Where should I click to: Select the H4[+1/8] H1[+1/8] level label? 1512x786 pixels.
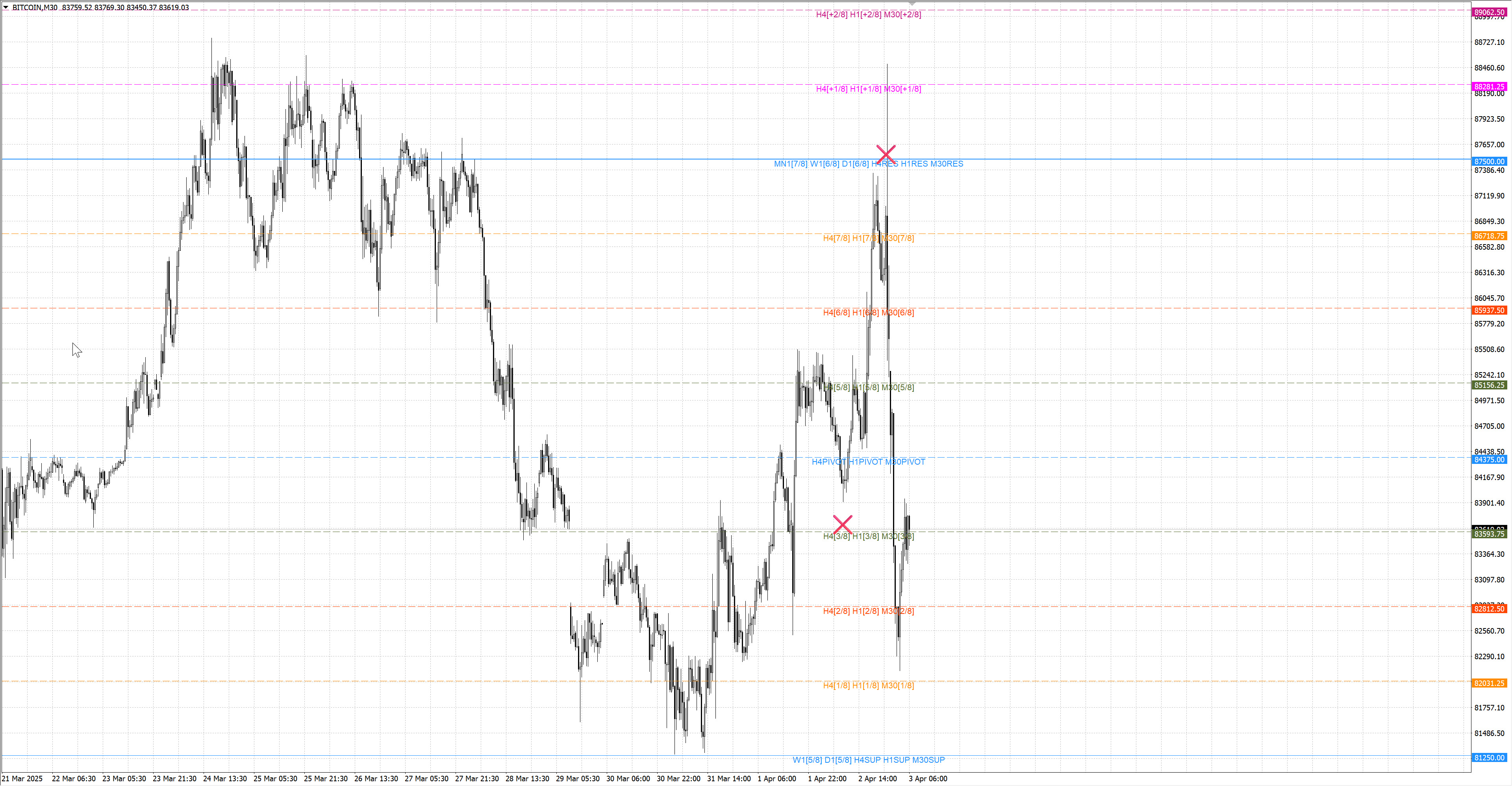click(868, 89)
